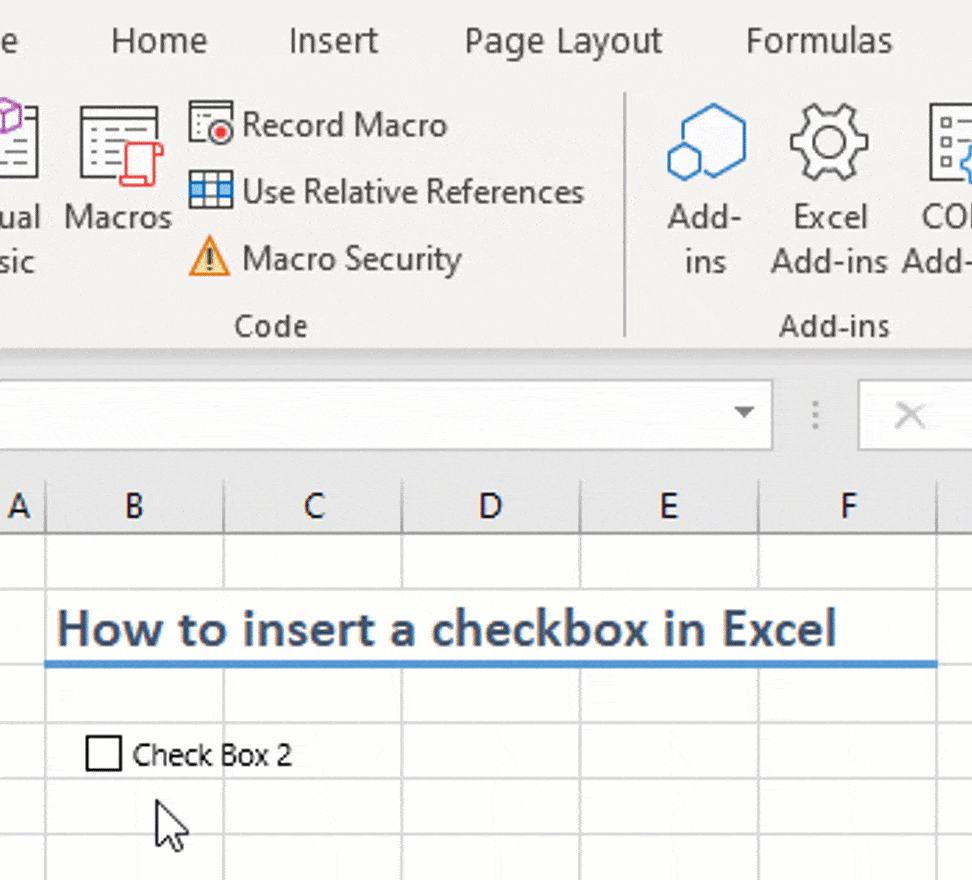Image resolution: width=972 pixels, height=880 pixels.
Task: Switch to the Home tab
Action: coord(159,40)
